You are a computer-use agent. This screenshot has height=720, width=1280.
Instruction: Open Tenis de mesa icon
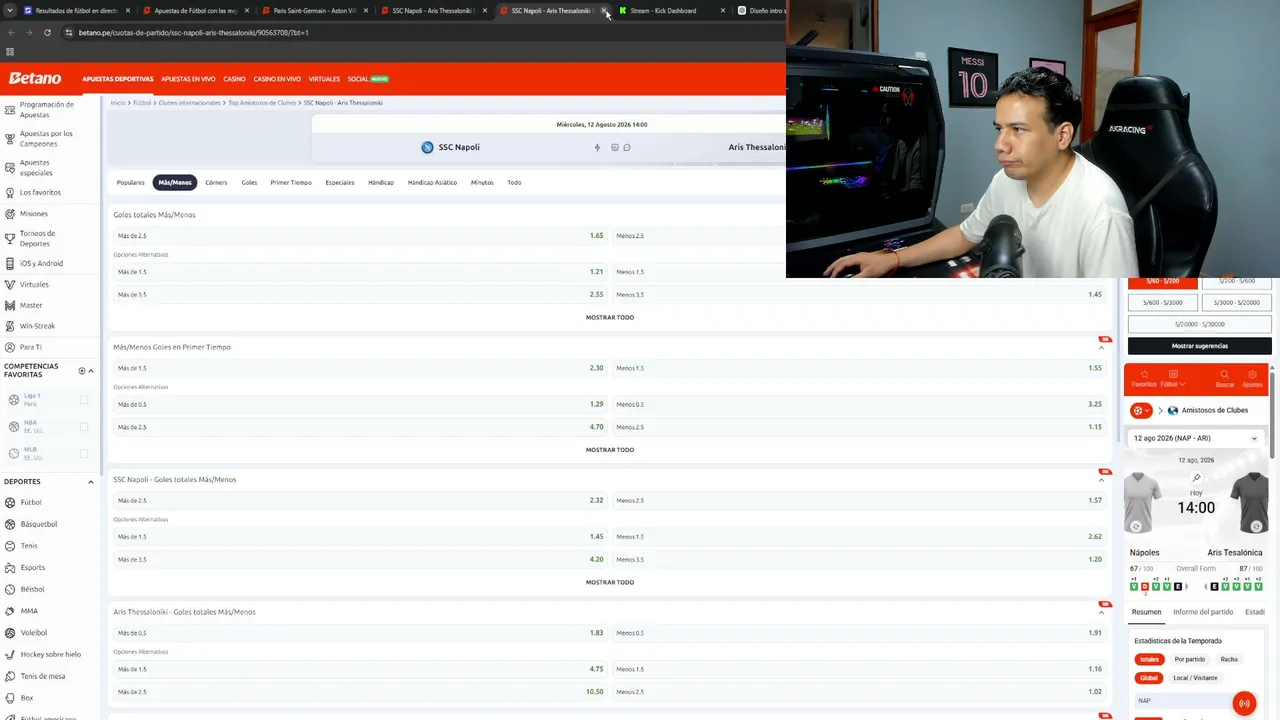[x=10, y=676]
